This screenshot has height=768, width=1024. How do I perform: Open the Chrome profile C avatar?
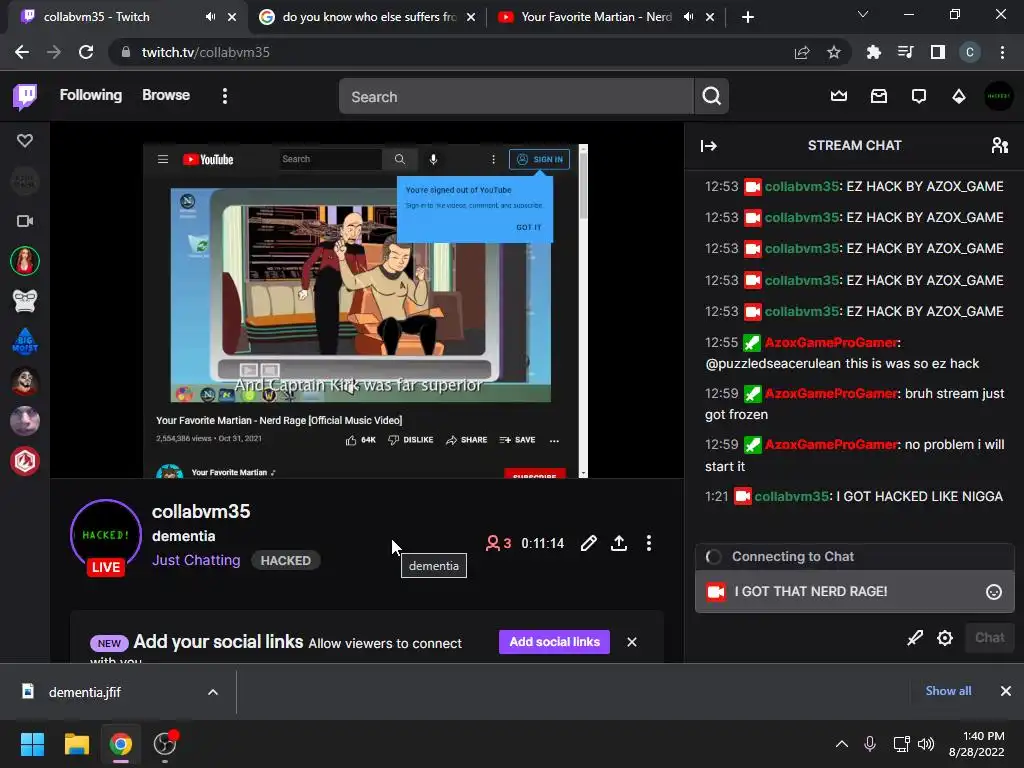970,52
